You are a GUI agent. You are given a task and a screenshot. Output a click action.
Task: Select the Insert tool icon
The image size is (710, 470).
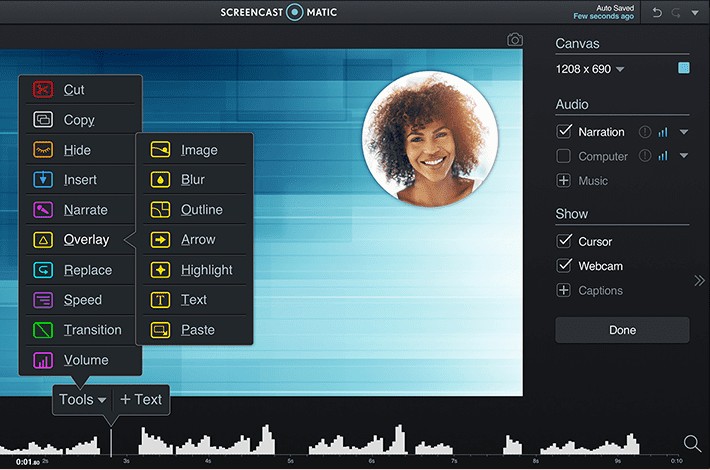click(x=43, y=180)
